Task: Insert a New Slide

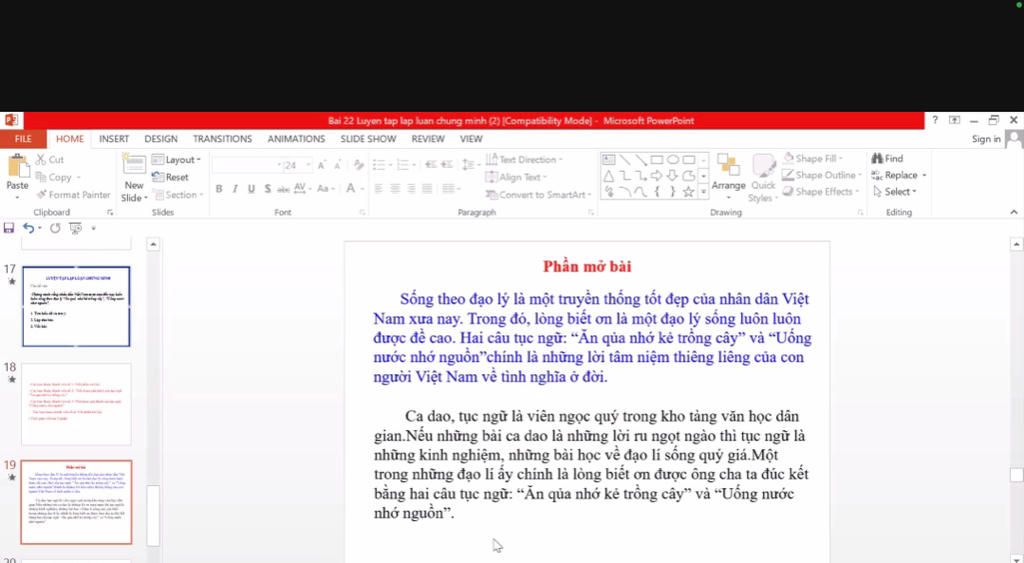Action: (134, 178)
